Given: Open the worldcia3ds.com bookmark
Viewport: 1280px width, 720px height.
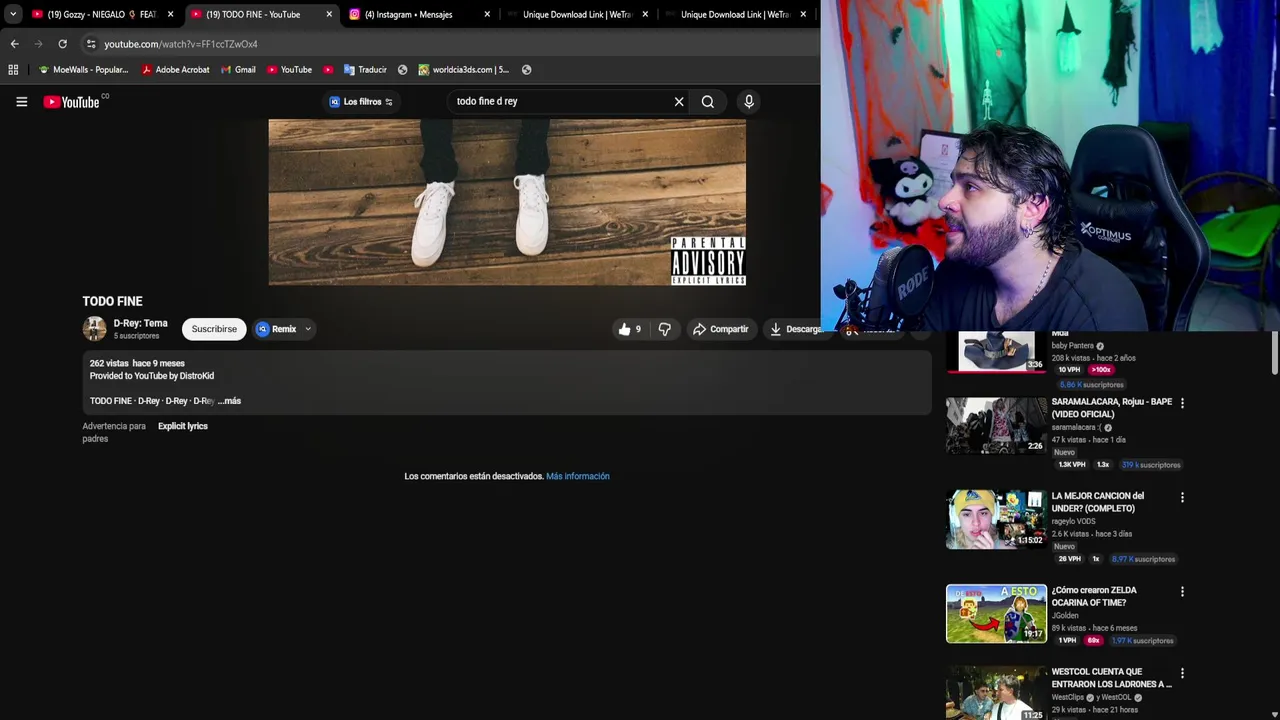Looking at the screenshot, I should click(464, 70).
